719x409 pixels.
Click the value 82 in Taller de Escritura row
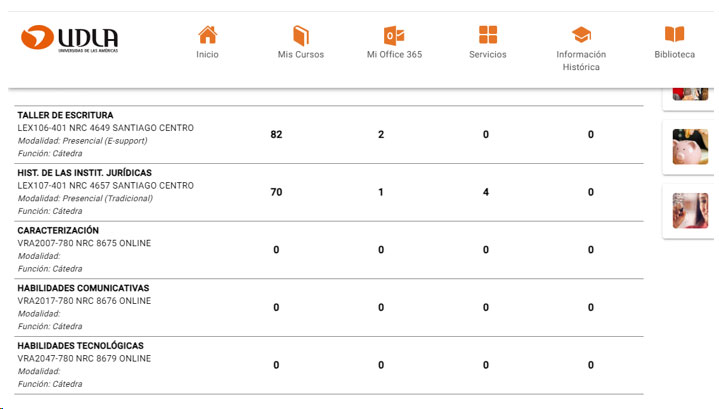pos(276,135)
